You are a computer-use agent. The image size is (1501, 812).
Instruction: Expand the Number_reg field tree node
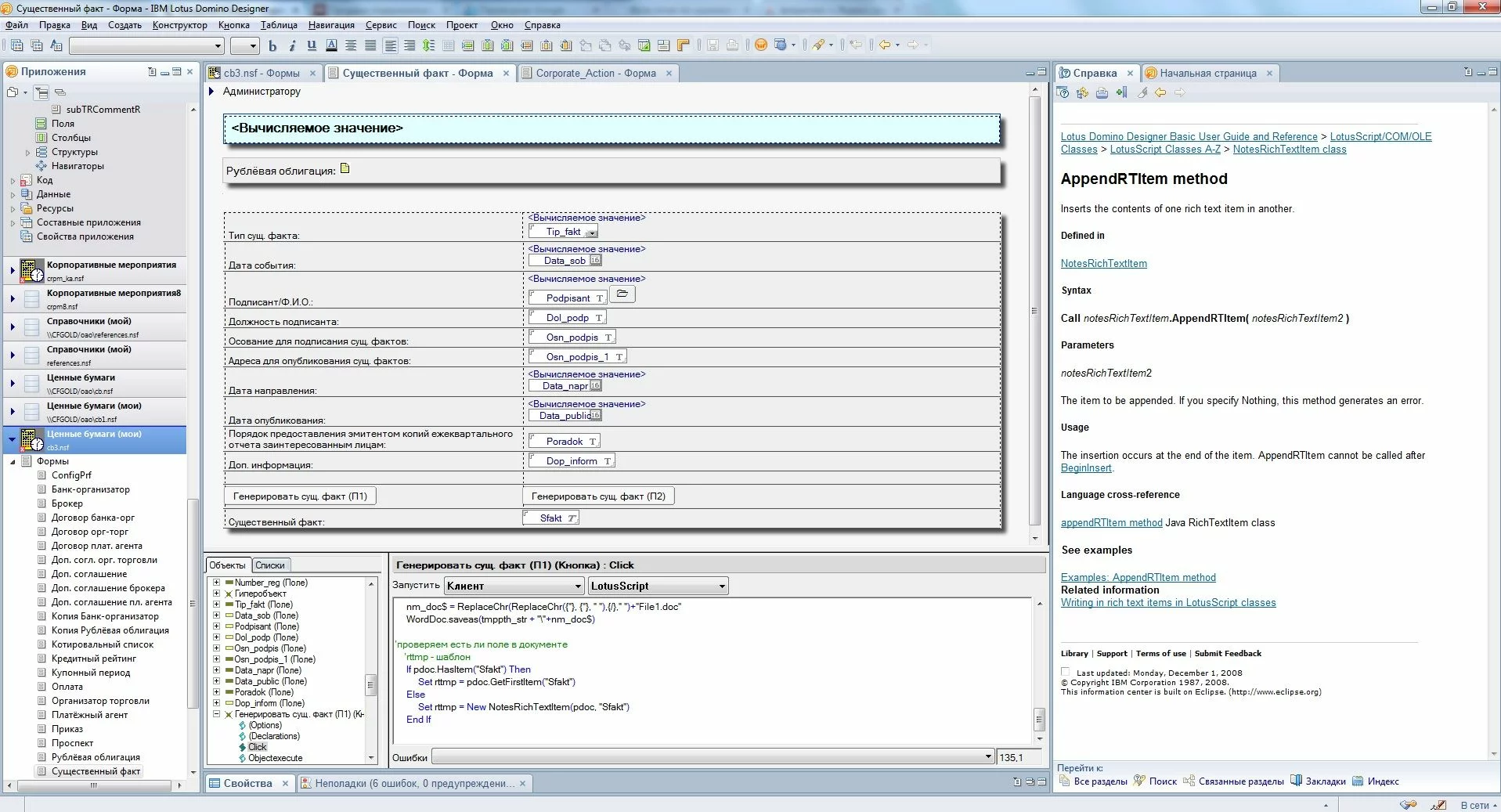click(217, 583)
